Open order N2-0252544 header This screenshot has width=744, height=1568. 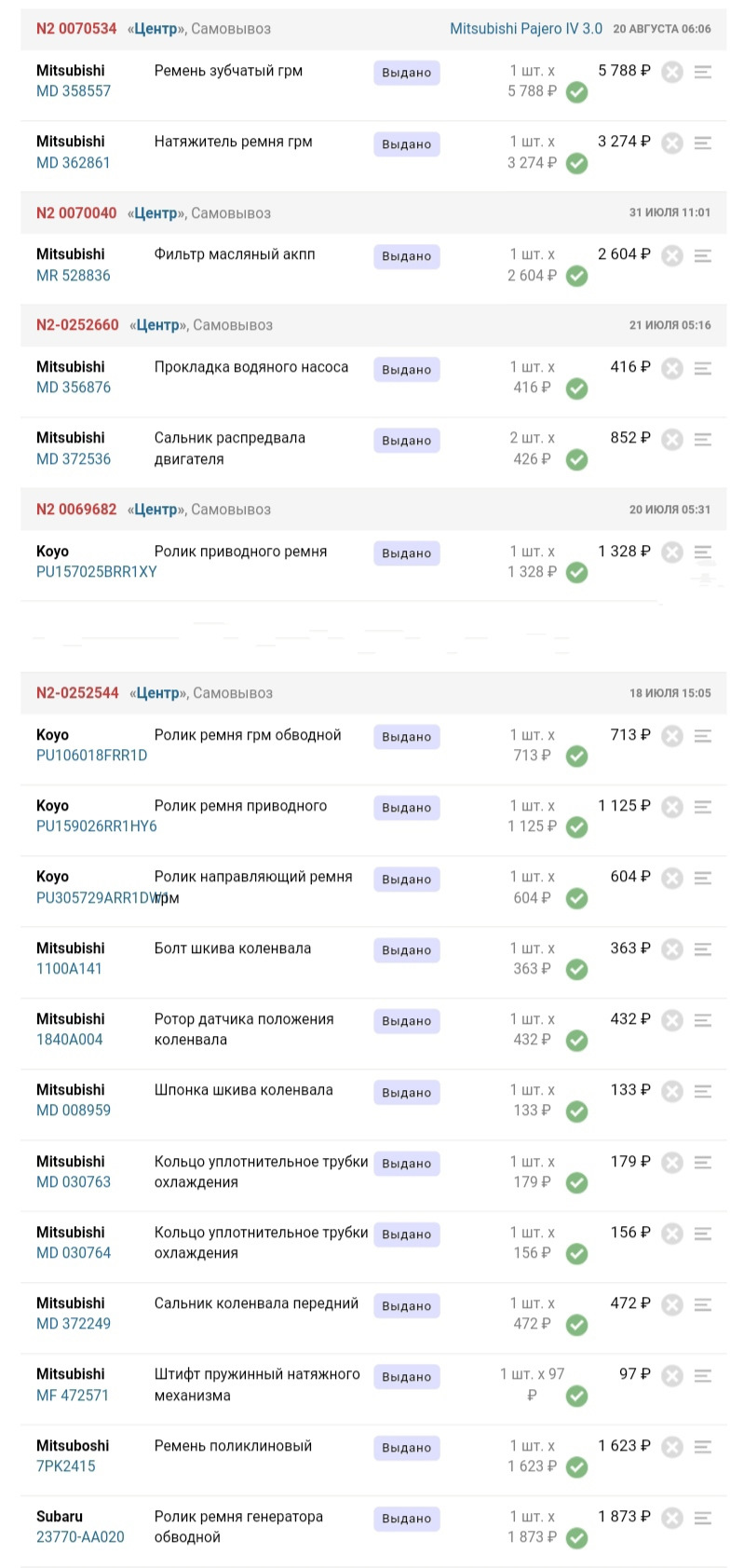77,693
